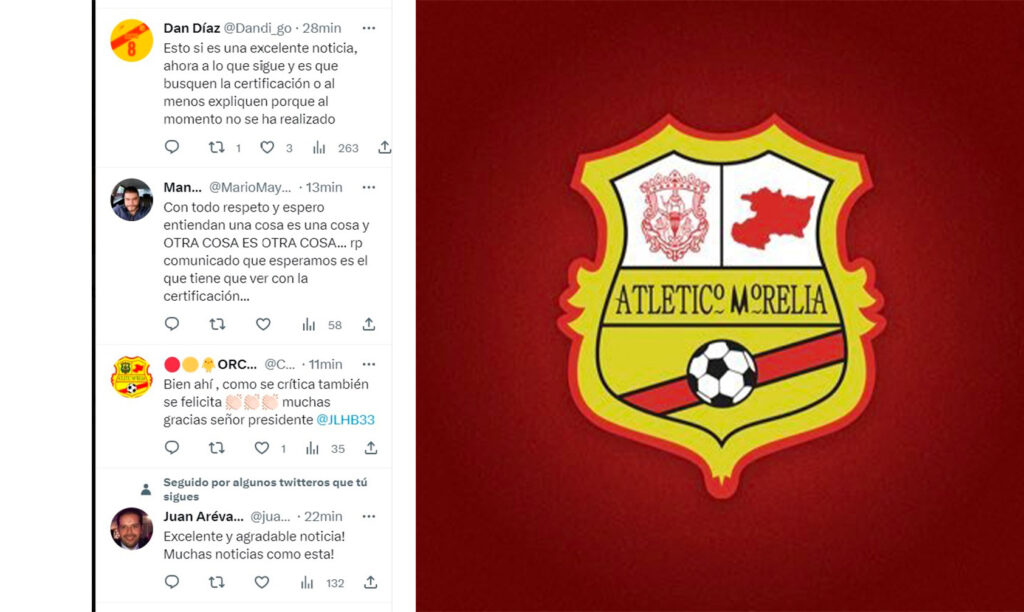
Task: Like Dan Díaz's tweet
Action: (x=266, y=148)
